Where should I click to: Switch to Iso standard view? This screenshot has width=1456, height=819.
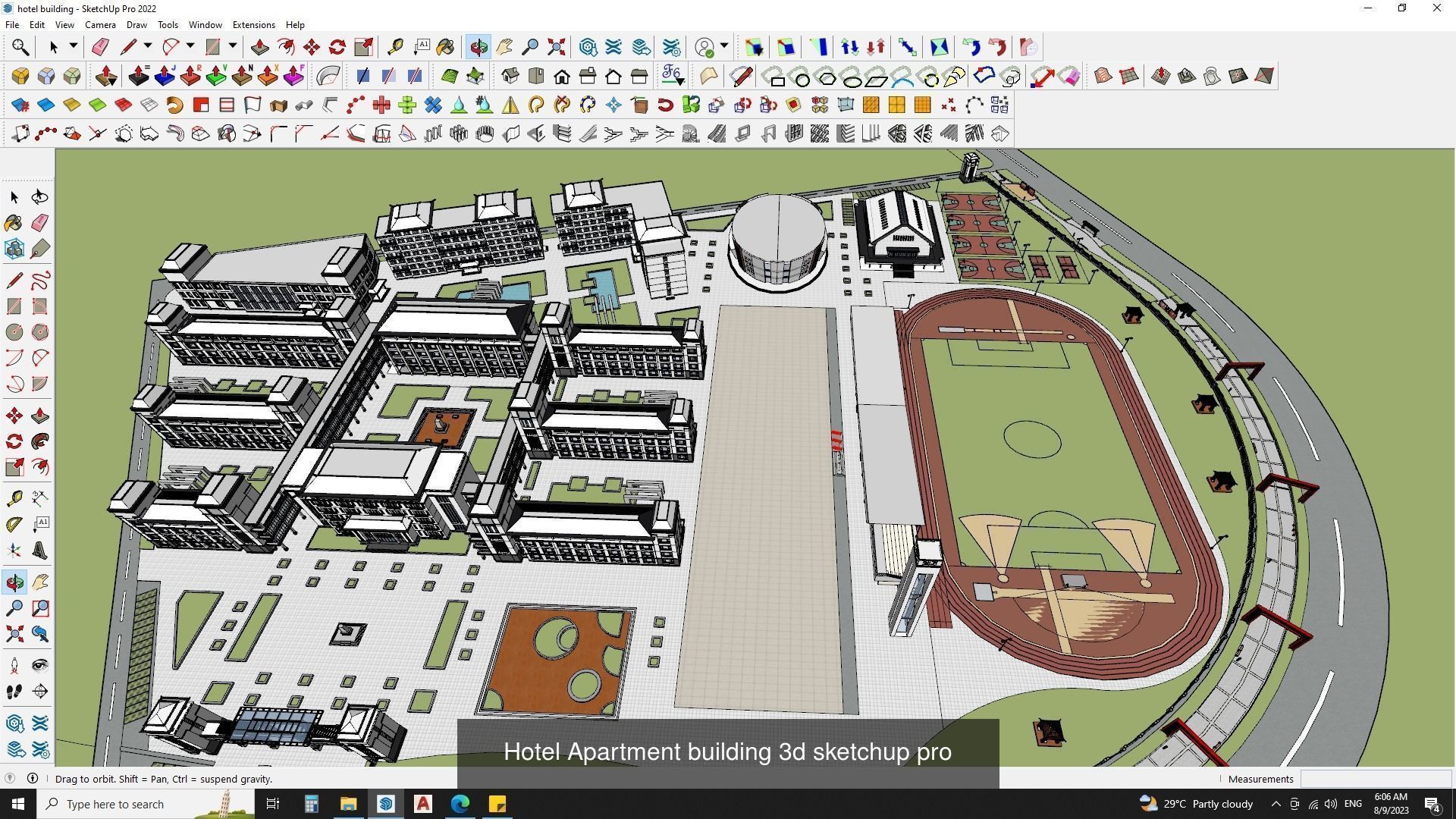(x=510, y=76)
